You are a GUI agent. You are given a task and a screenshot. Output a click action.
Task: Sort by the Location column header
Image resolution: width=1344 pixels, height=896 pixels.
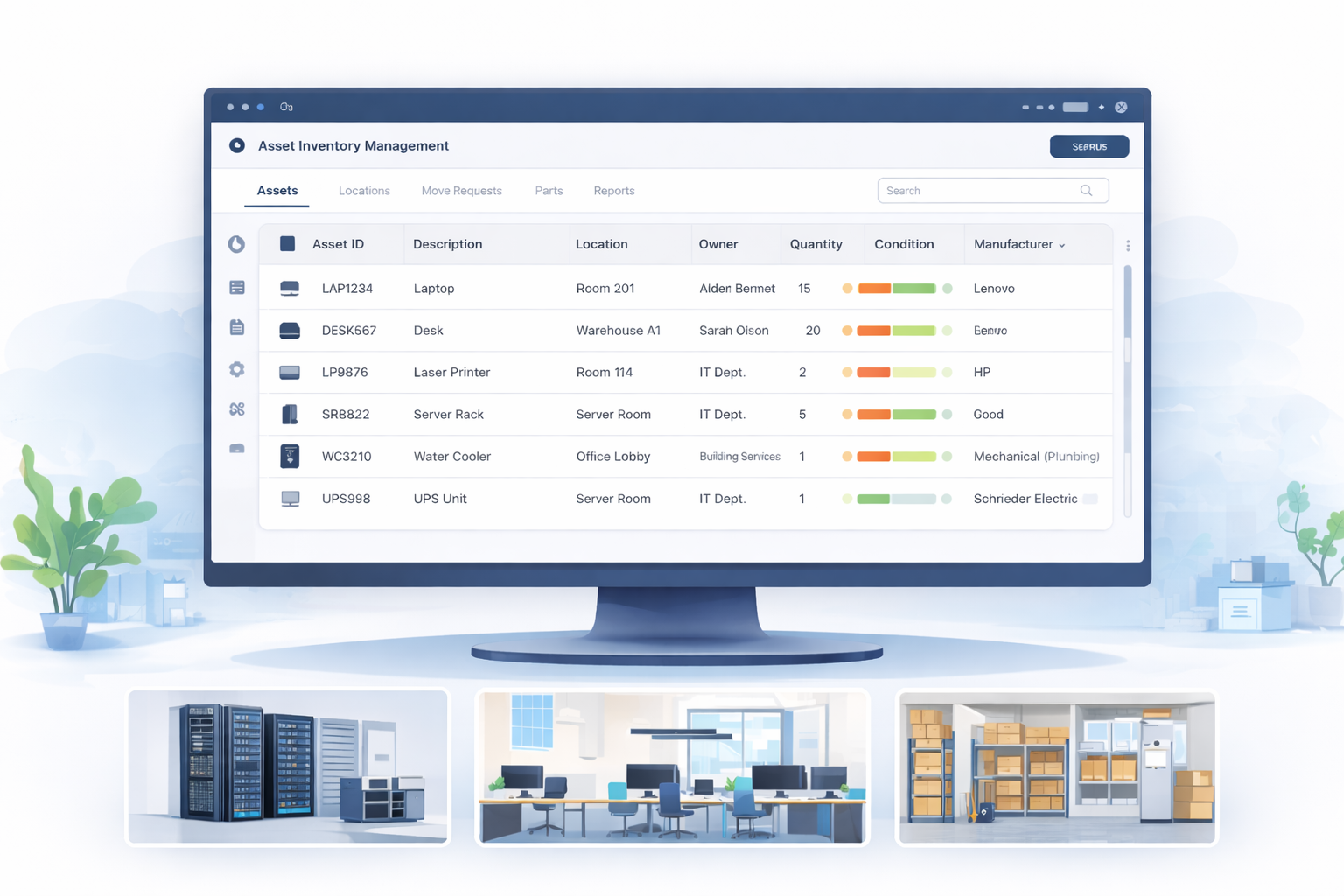(x=601, y=244)
